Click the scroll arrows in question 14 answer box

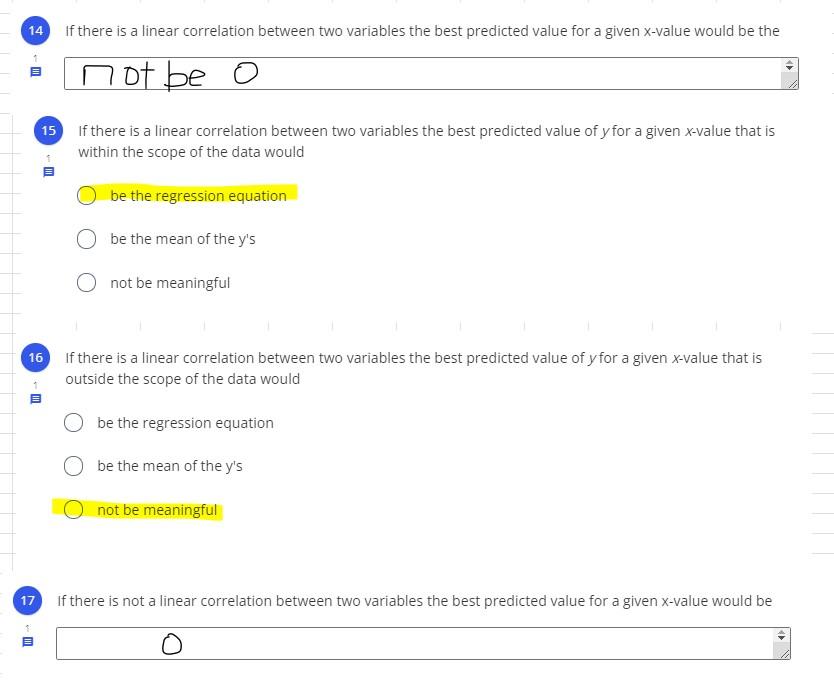click(789, 65)
